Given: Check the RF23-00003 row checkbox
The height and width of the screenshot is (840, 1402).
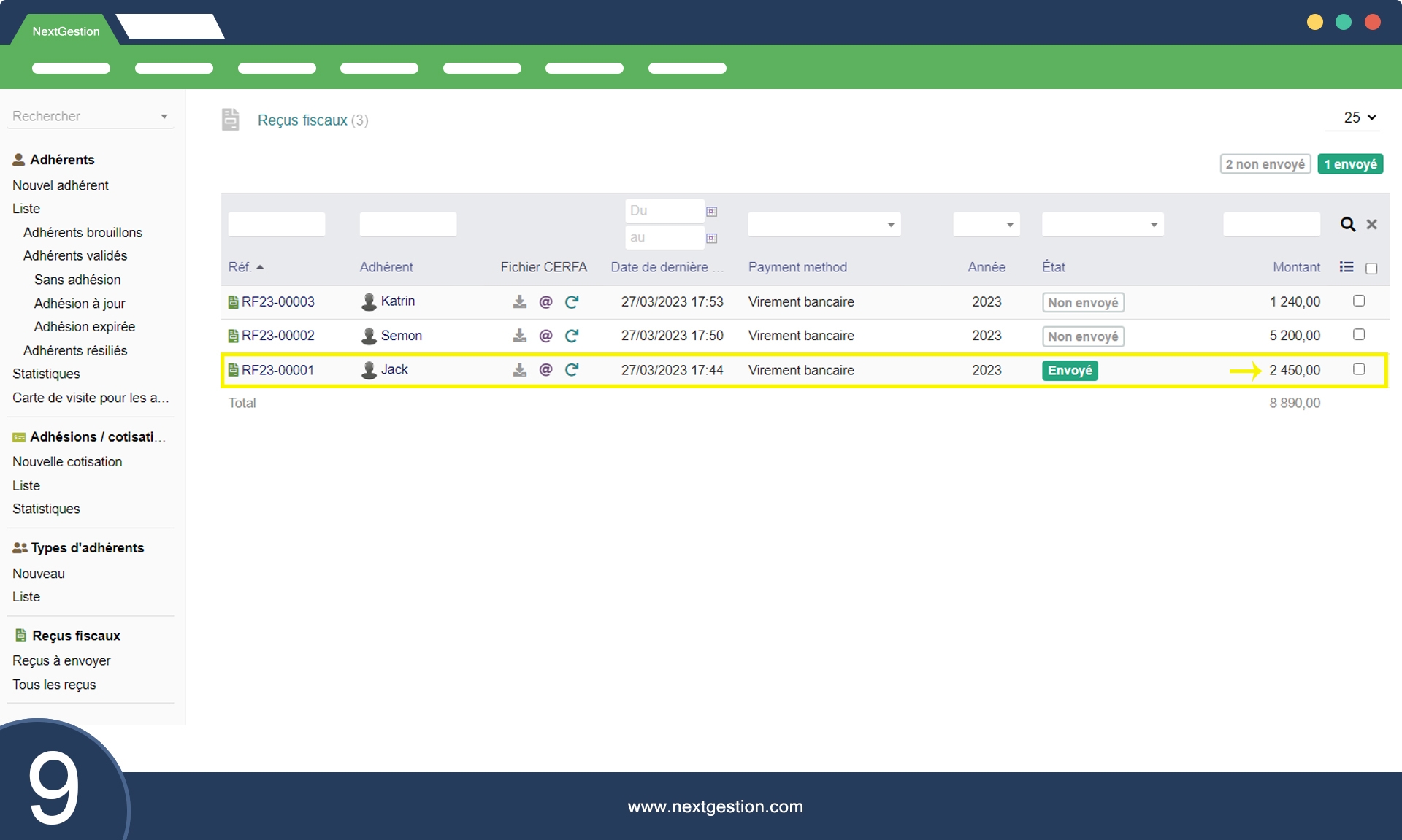Looking at the screenshot, I should point(1359,301).
